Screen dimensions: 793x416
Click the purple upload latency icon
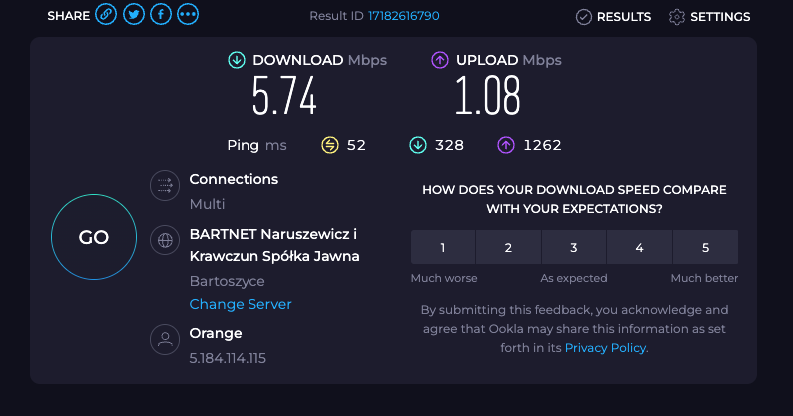pyautogui.click(x=506, y=146)
